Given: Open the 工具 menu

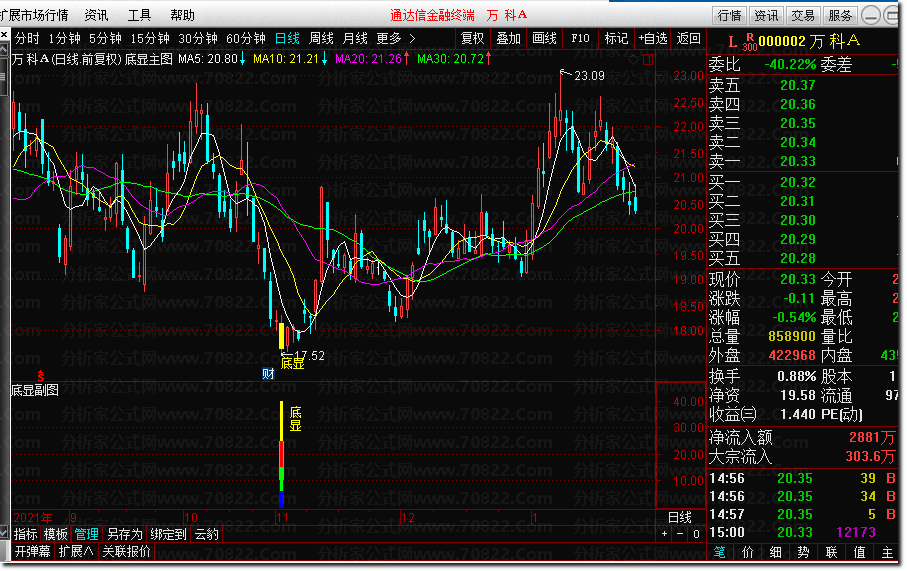Looking at the screenshot, I should [x=139, y=15].
